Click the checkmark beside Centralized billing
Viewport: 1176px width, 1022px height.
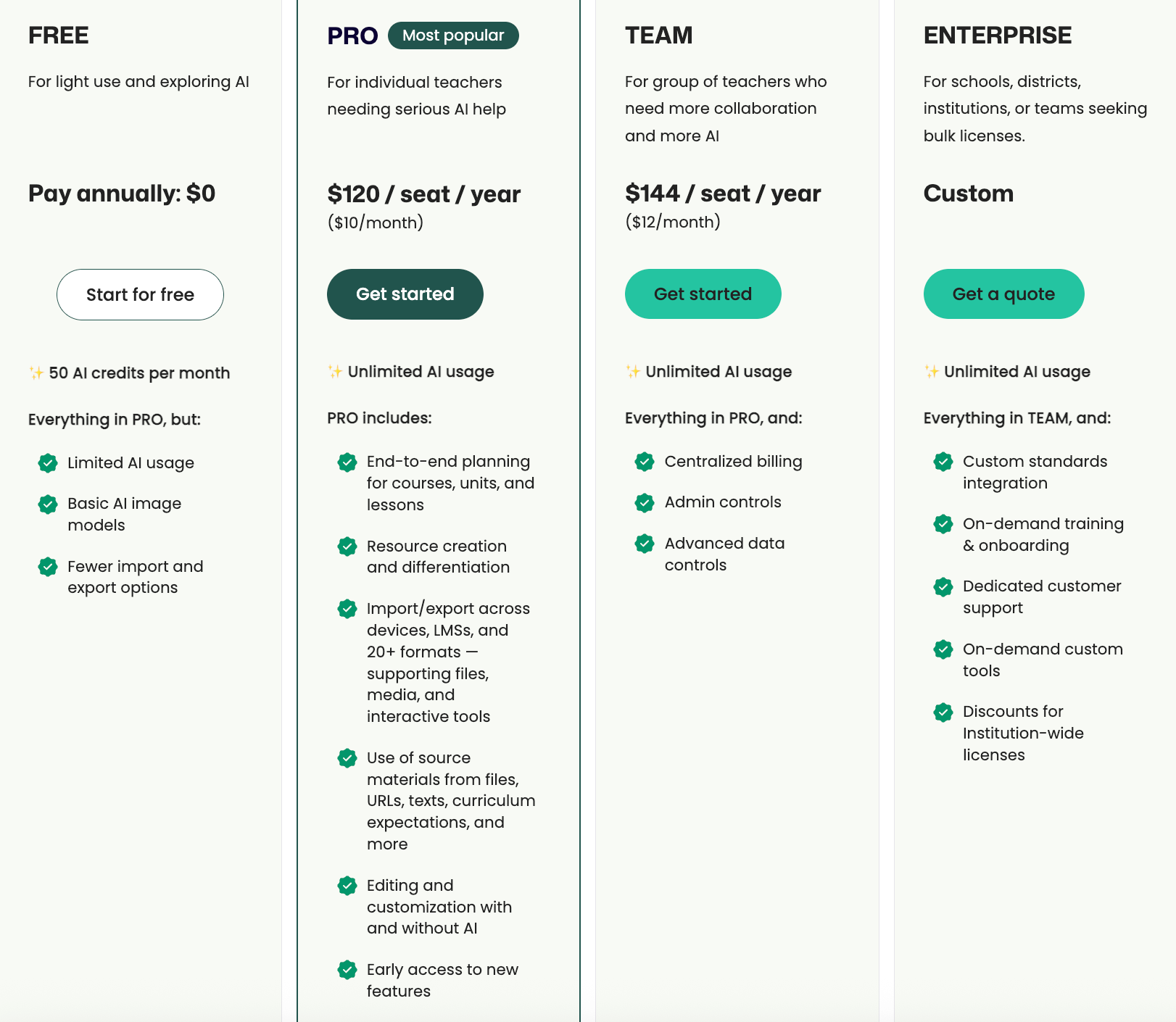click(644, 462)
